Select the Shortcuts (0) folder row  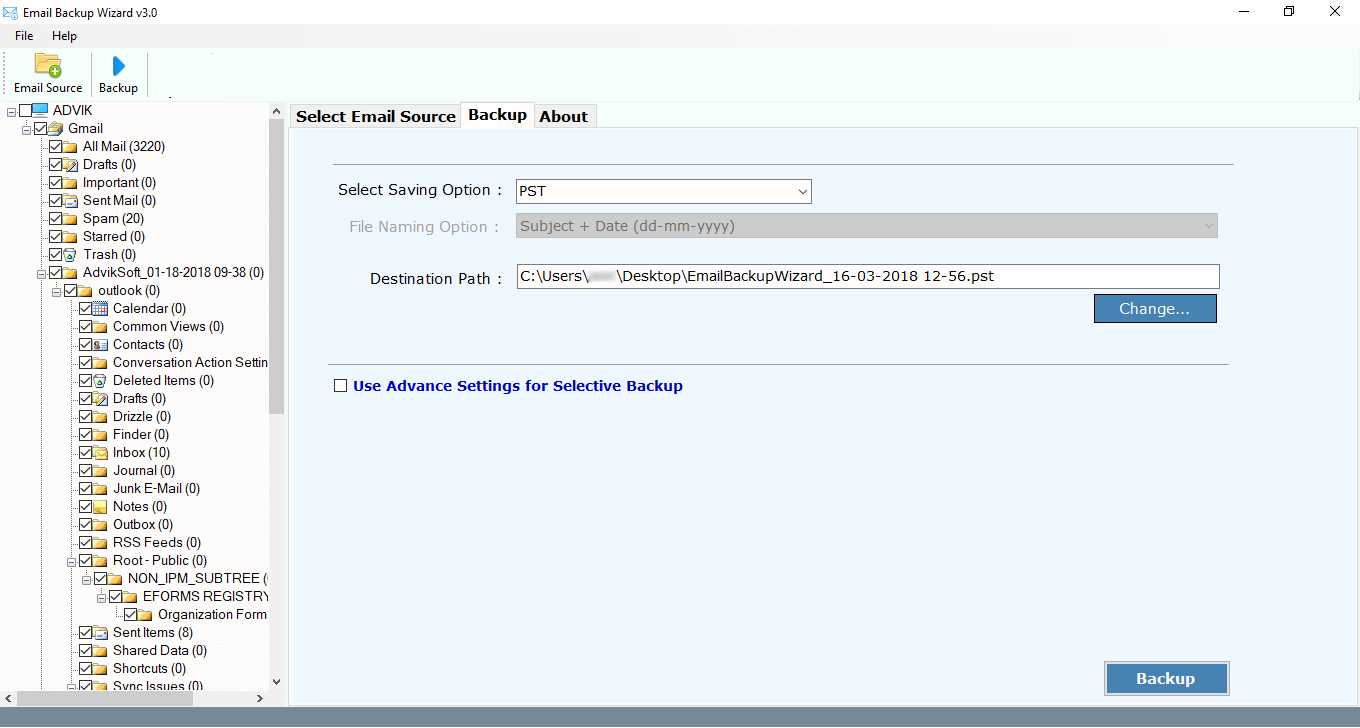(149, 668)
